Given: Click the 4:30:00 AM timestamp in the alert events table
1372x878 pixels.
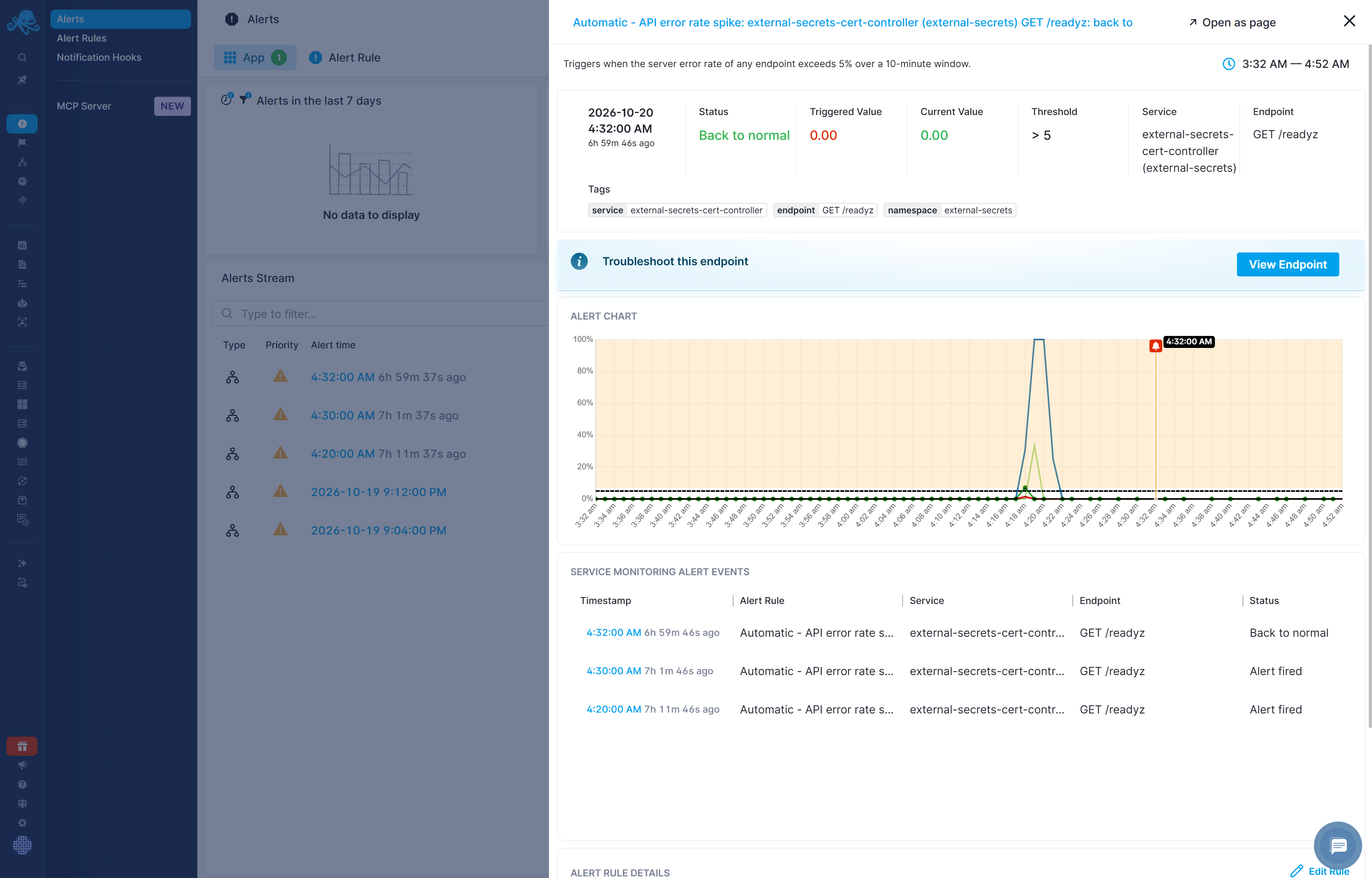Looking at the screenshot, I should coord(614,671).
